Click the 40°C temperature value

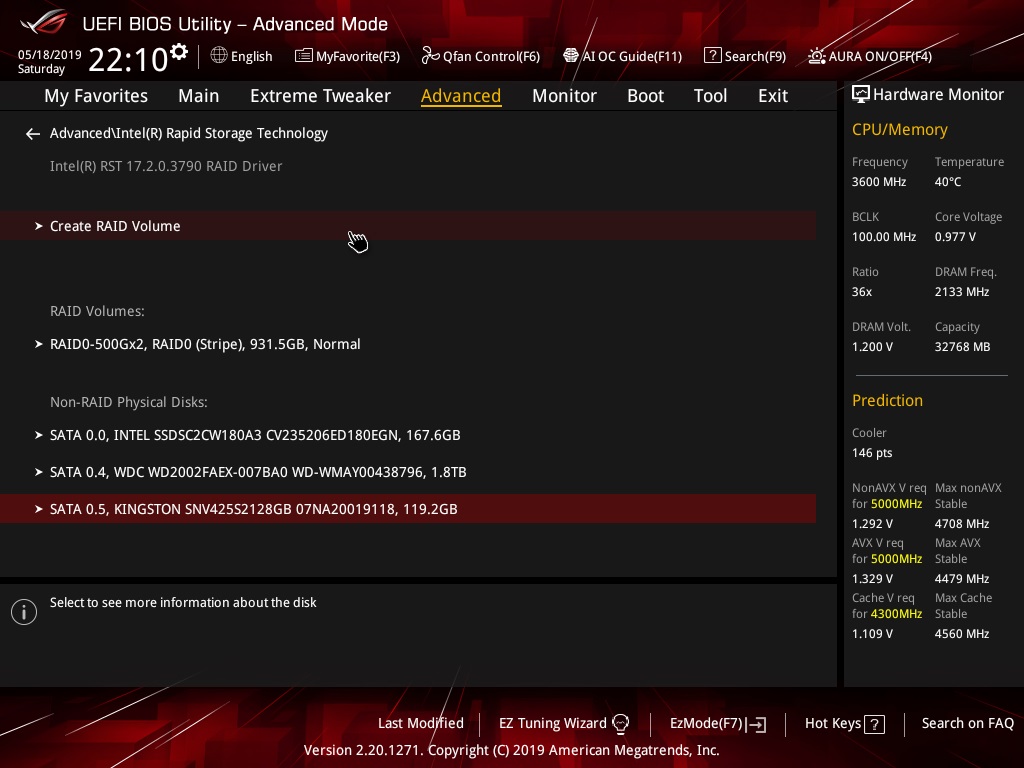pyautogui.click(x=948, y=182)
